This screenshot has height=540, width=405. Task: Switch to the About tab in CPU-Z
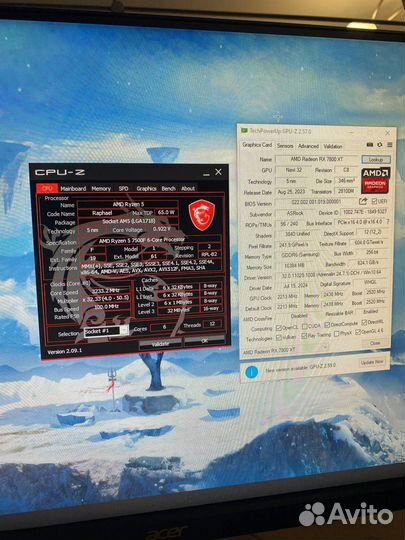point(188,188)
